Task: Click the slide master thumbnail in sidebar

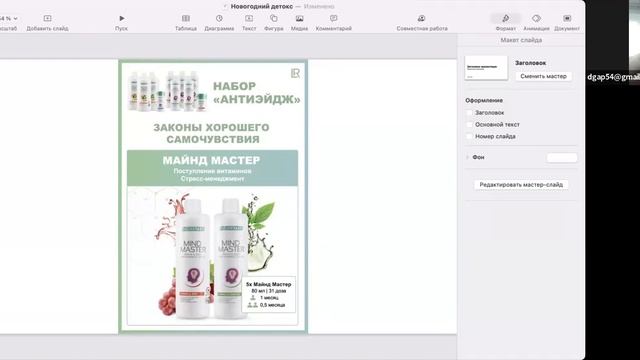Action: [x=486, y=68]
